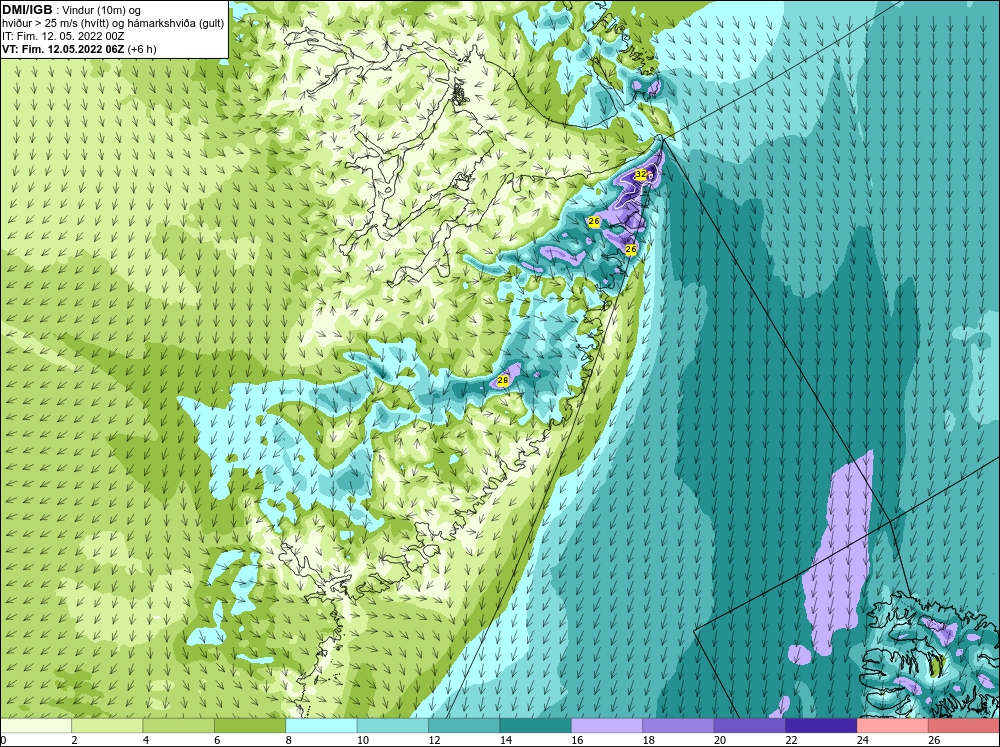Click the 8–10 m/s light cyan swatch

[x=321, y=725]
